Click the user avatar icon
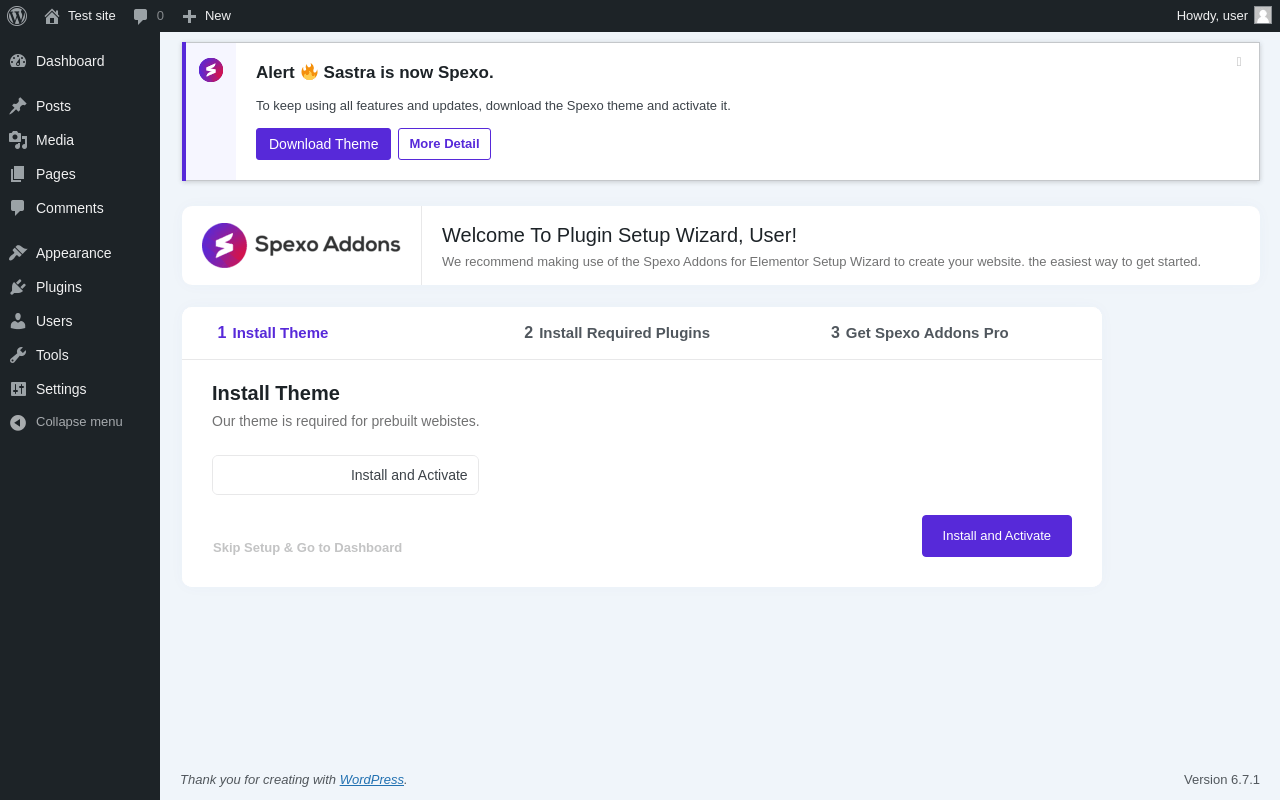Image resolution: width=1280 pixels, height=800 pixels. (x=1263, y=15)
